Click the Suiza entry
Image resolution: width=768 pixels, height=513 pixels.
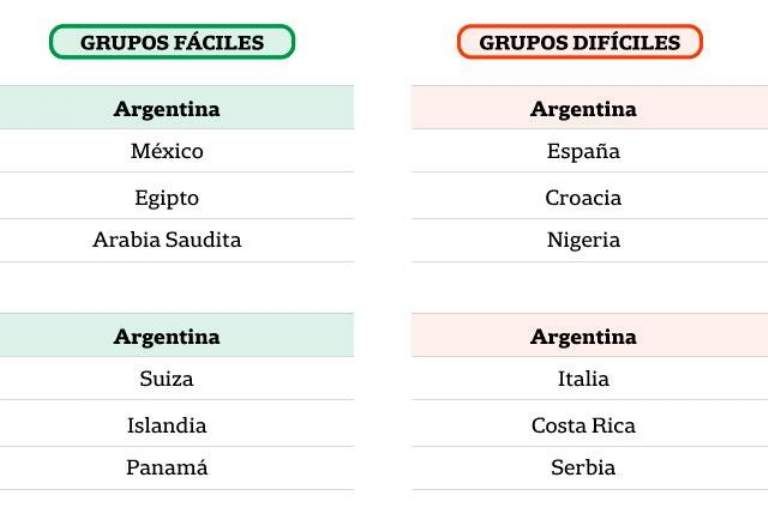pyautogui.click(x=167, y=379)
